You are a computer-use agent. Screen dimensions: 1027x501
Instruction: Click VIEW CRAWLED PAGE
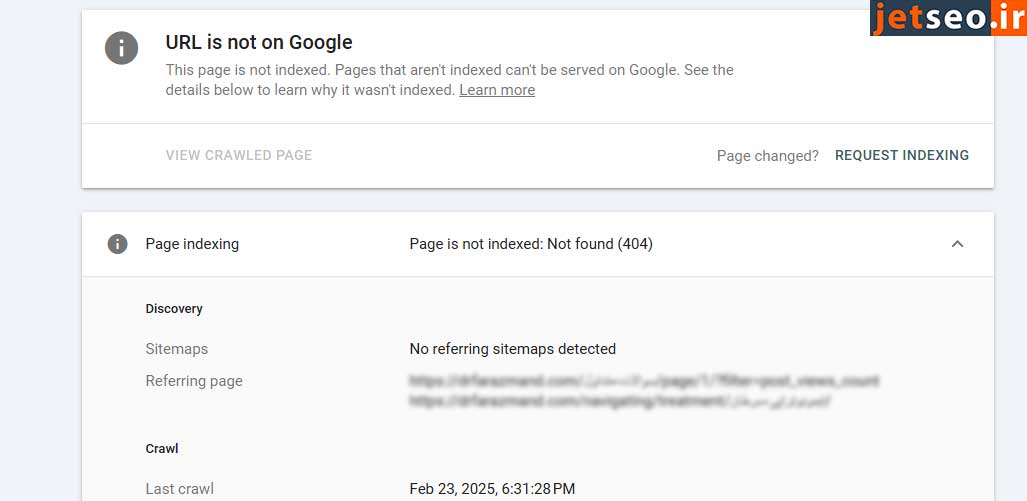click(x=239, y=155)
